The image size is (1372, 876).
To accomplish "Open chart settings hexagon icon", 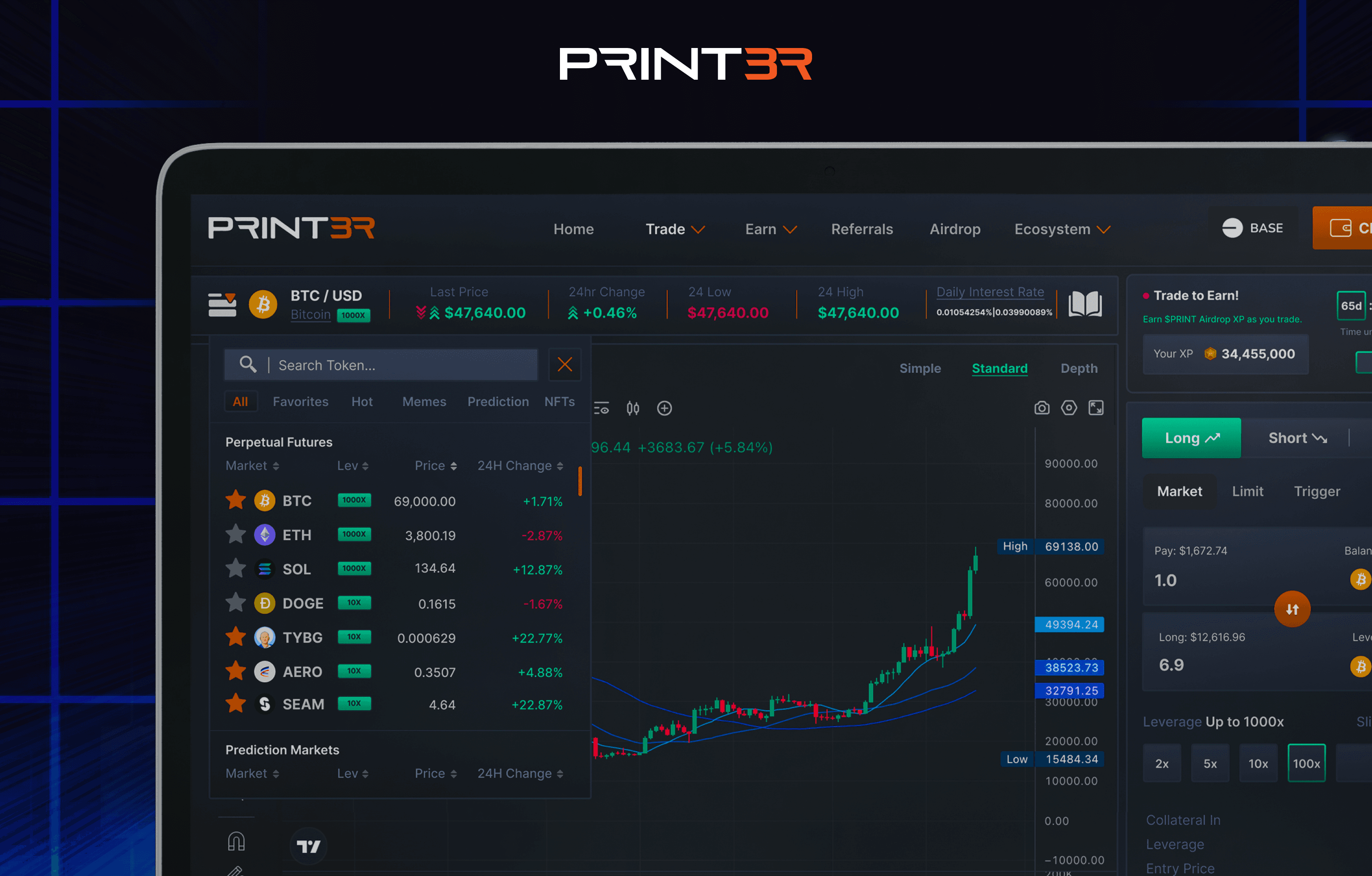I will pyautogui.click(x=1069, y=408).
